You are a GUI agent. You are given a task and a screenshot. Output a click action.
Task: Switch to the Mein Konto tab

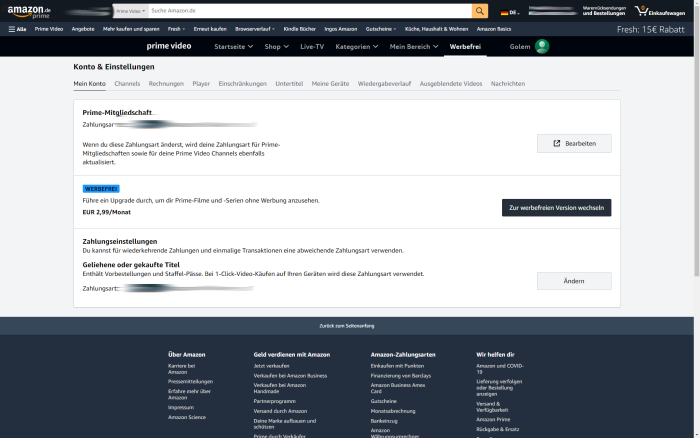click(90, 83)
